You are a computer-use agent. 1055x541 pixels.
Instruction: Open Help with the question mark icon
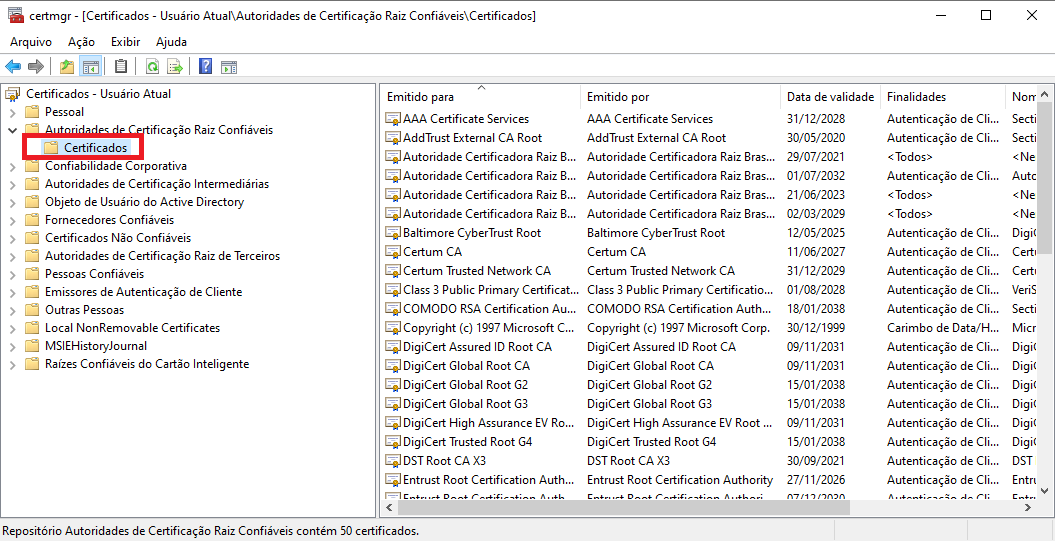pos(205,67)
